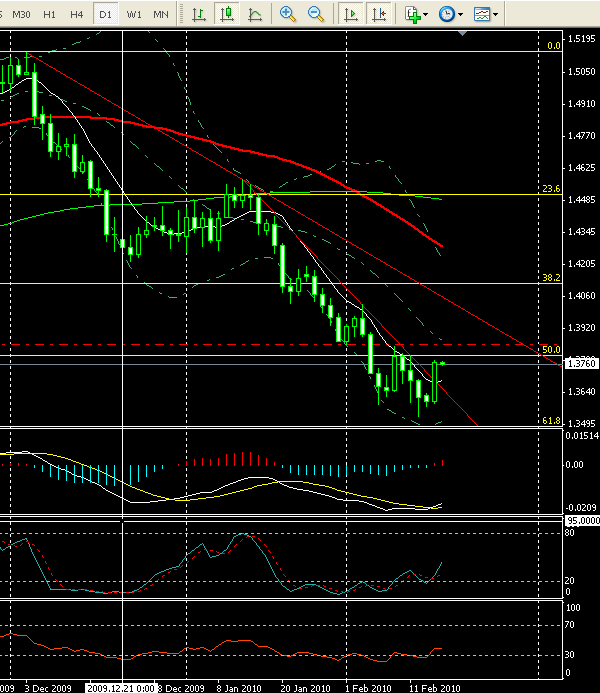Select the Fibonacci 38.2 level label

(x=551, y=278)
